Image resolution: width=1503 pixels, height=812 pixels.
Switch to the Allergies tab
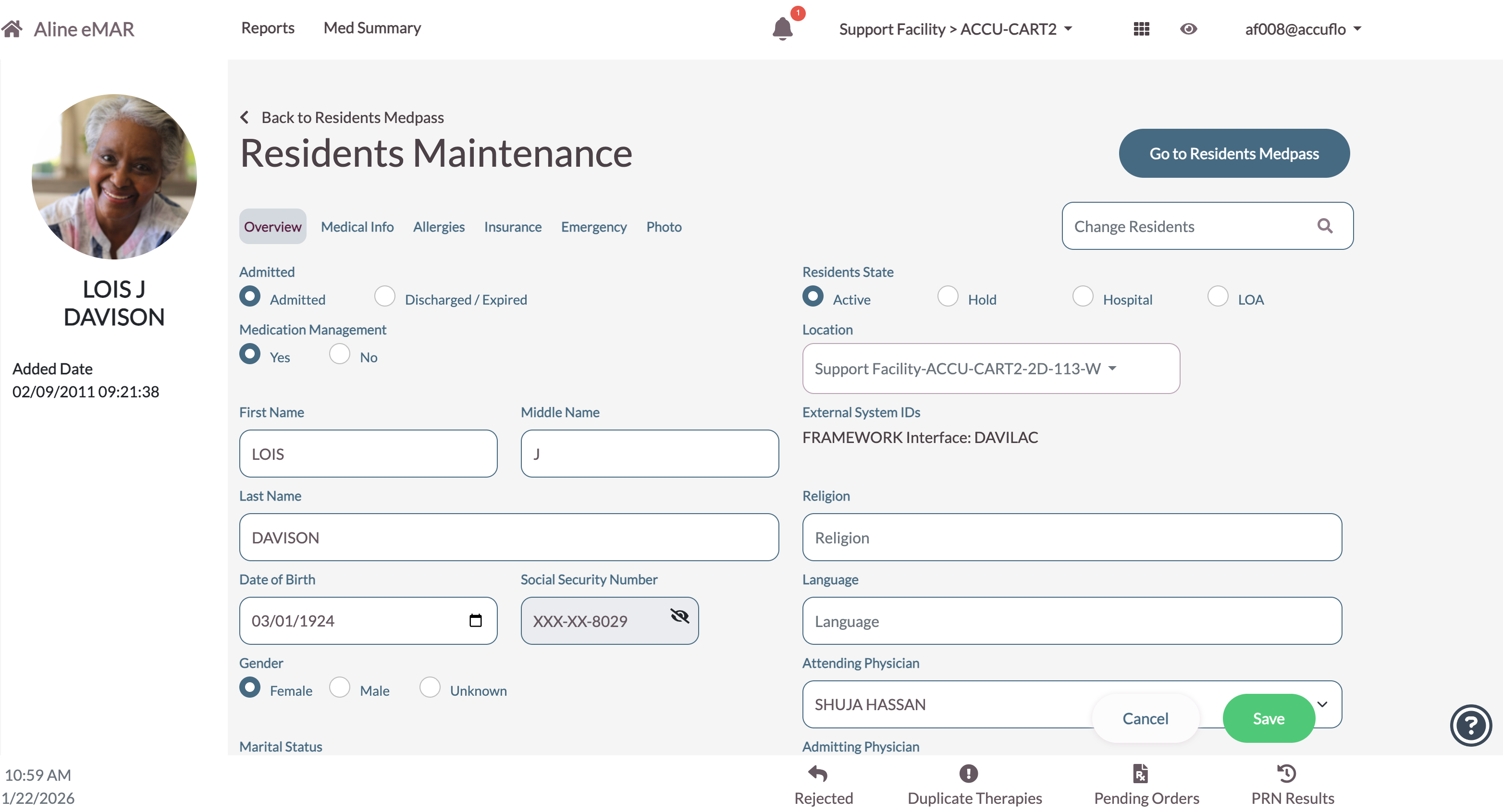point(438,226)
